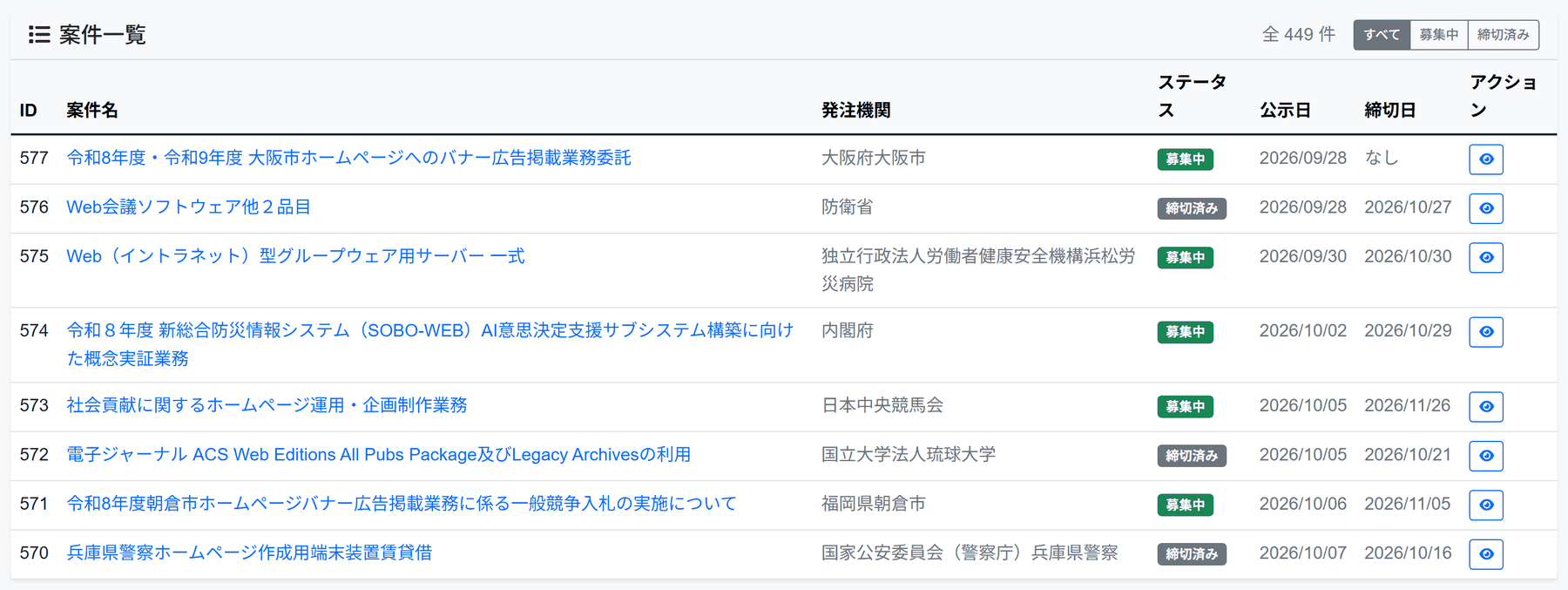Open the 電子ジャーナル ACS Web Editions link
This screenshot has height=590, width=1568.
[378, 454]
